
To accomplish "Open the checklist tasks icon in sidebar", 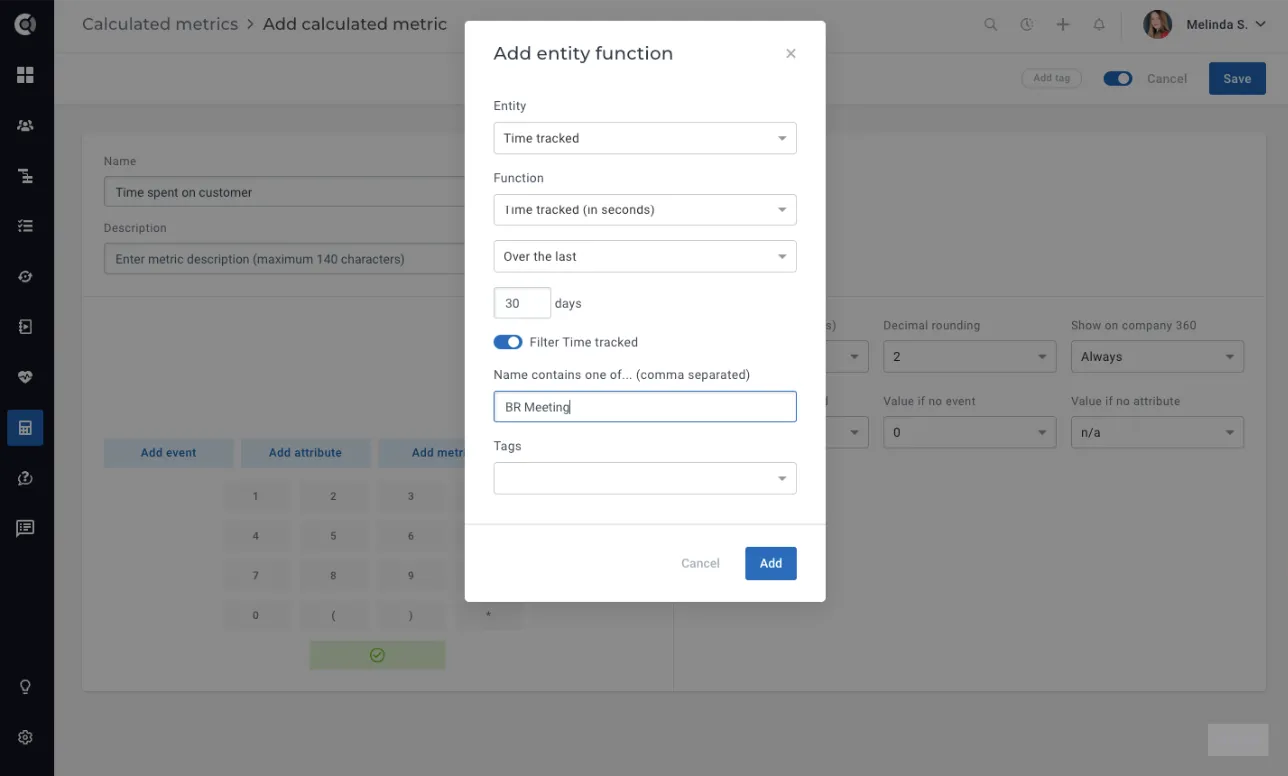I will [x=25, y=226].
